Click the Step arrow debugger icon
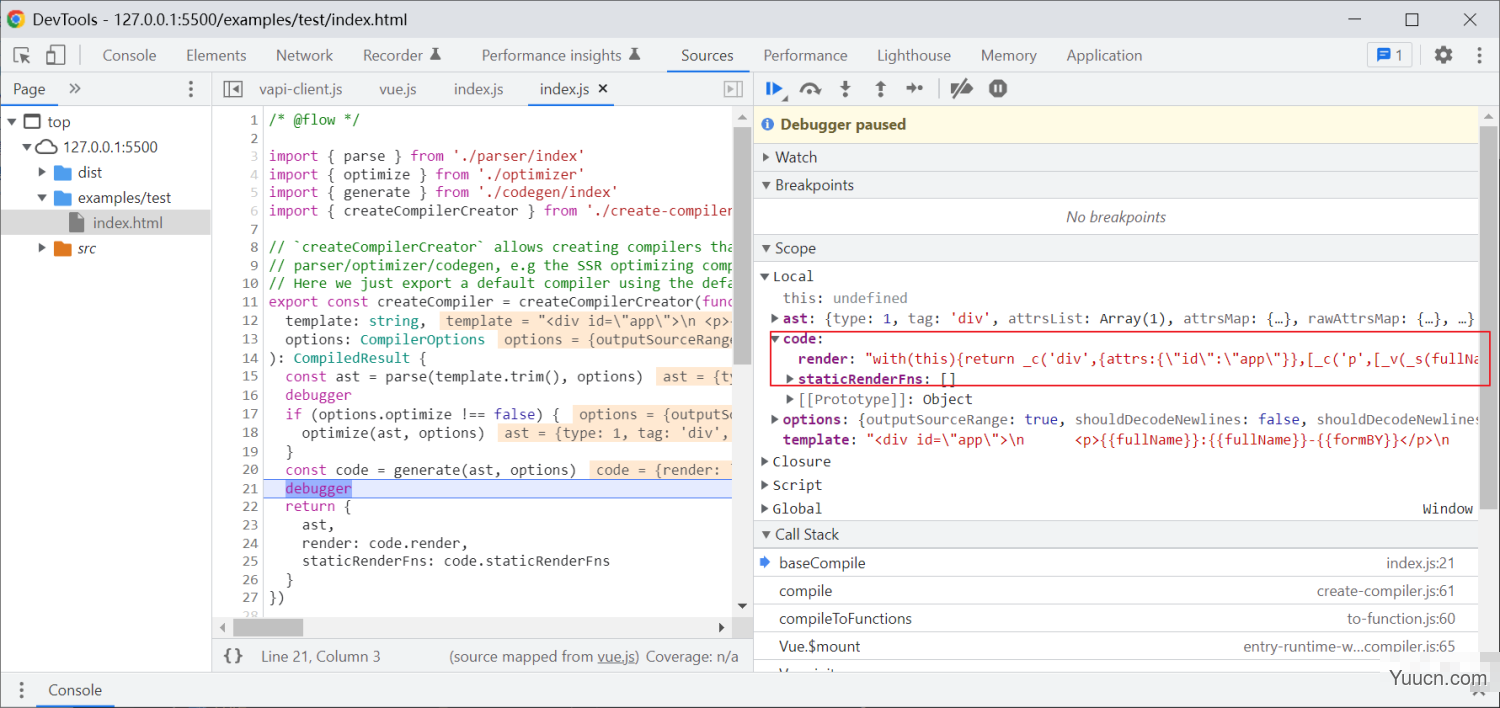This screenshot has height=708, width=1500. pos(915,89)
